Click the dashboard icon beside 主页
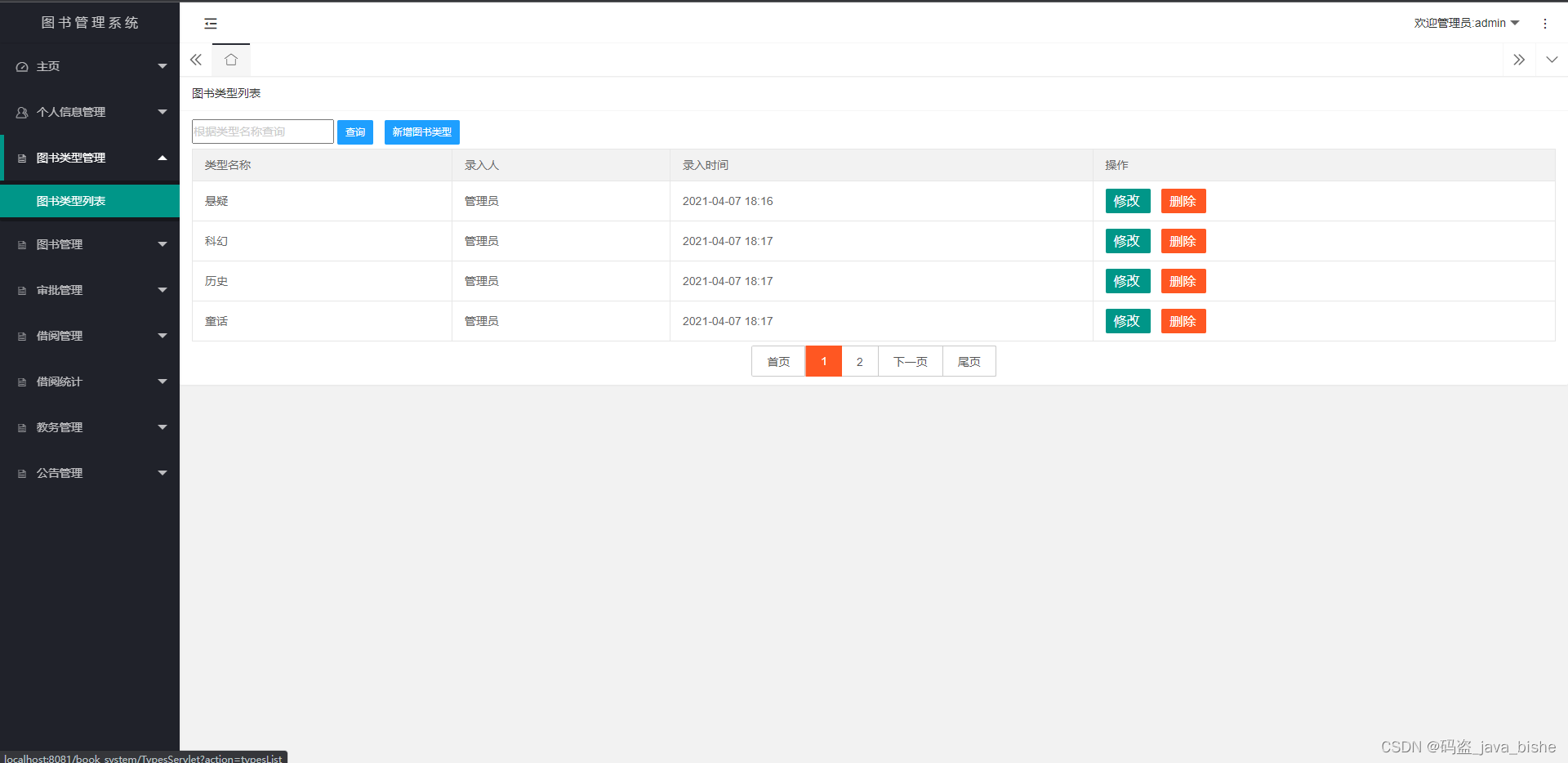Viewport: 1568px width, 763px height. (22, 67)
